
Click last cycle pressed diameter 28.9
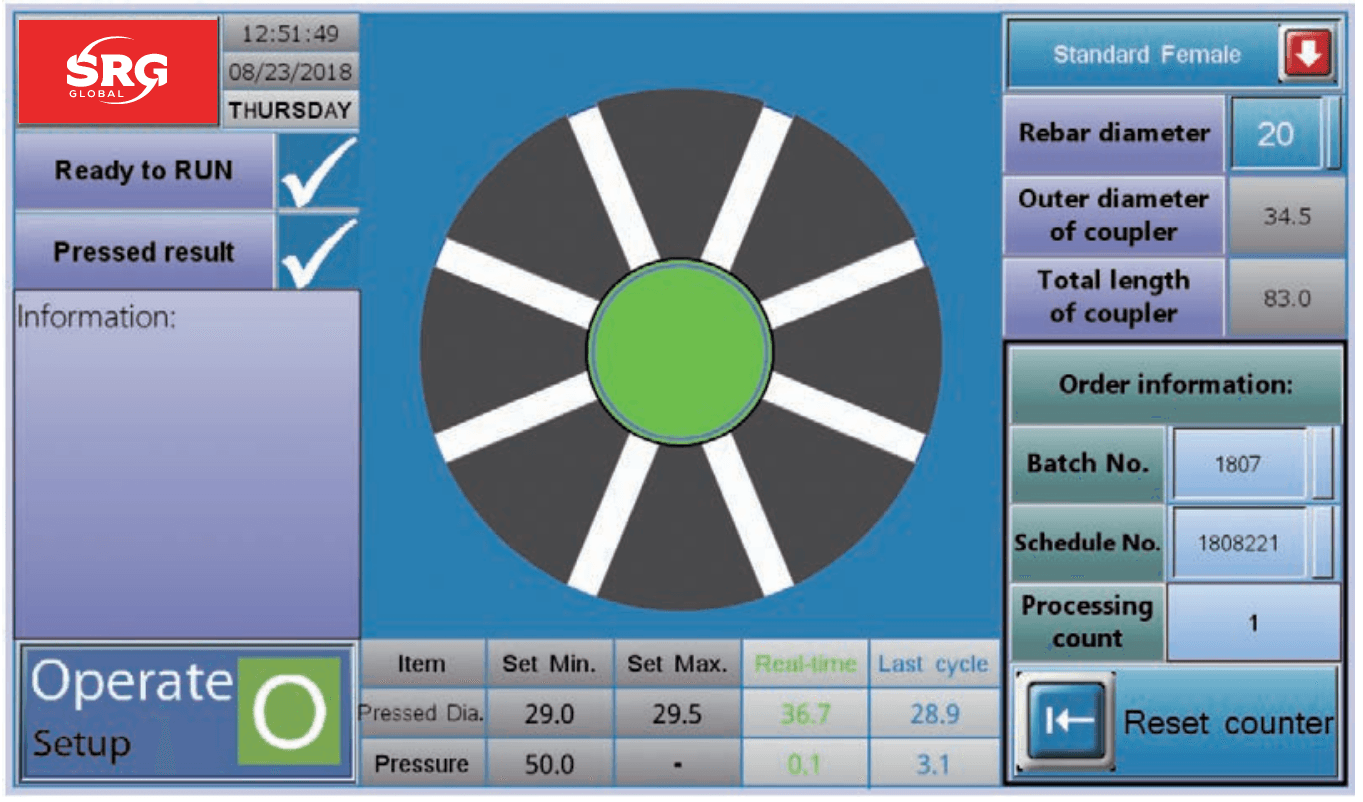934,714
